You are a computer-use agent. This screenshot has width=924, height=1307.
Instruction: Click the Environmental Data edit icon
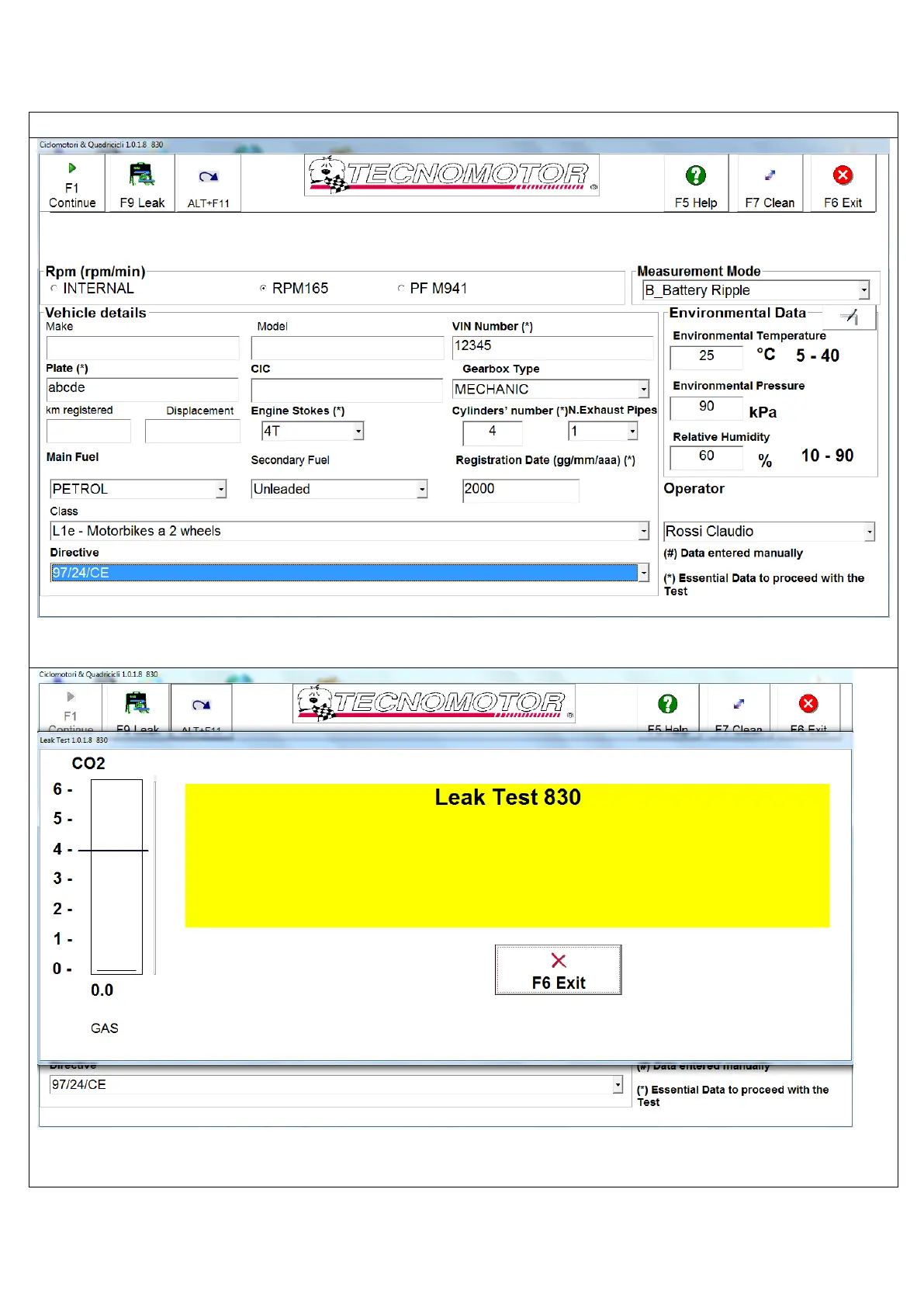tap(850, 317)
